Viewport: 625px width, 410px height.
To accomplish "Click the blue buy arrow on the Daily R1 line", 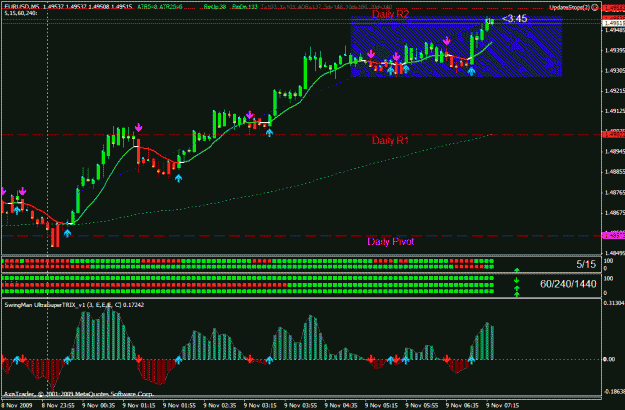I will (x=269, y=133).
